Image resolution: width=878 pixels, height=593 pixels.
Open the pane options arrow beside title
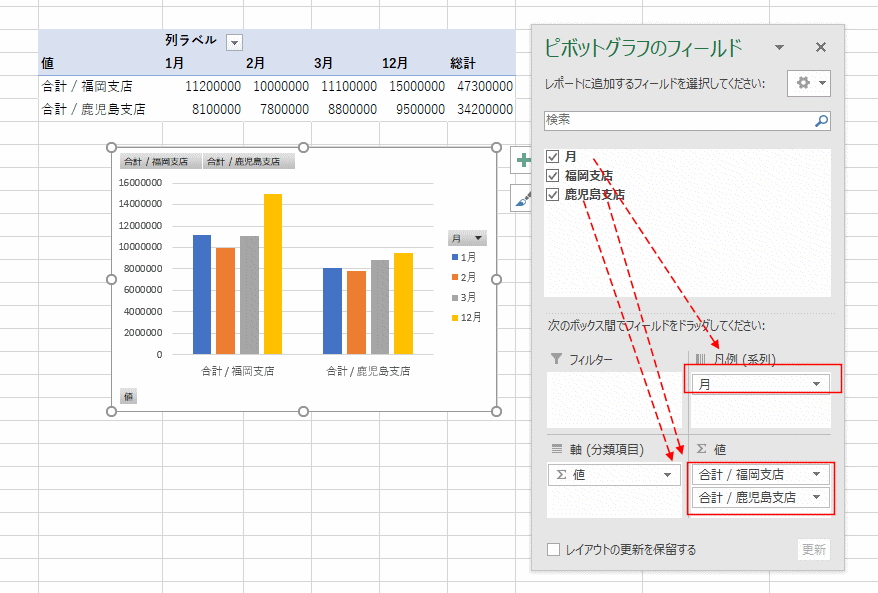click(x=778, y=47)
